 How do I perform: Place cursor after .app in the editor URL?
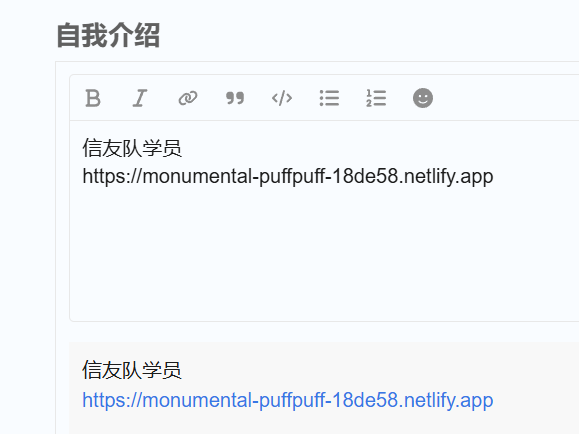tap(494, 176)
